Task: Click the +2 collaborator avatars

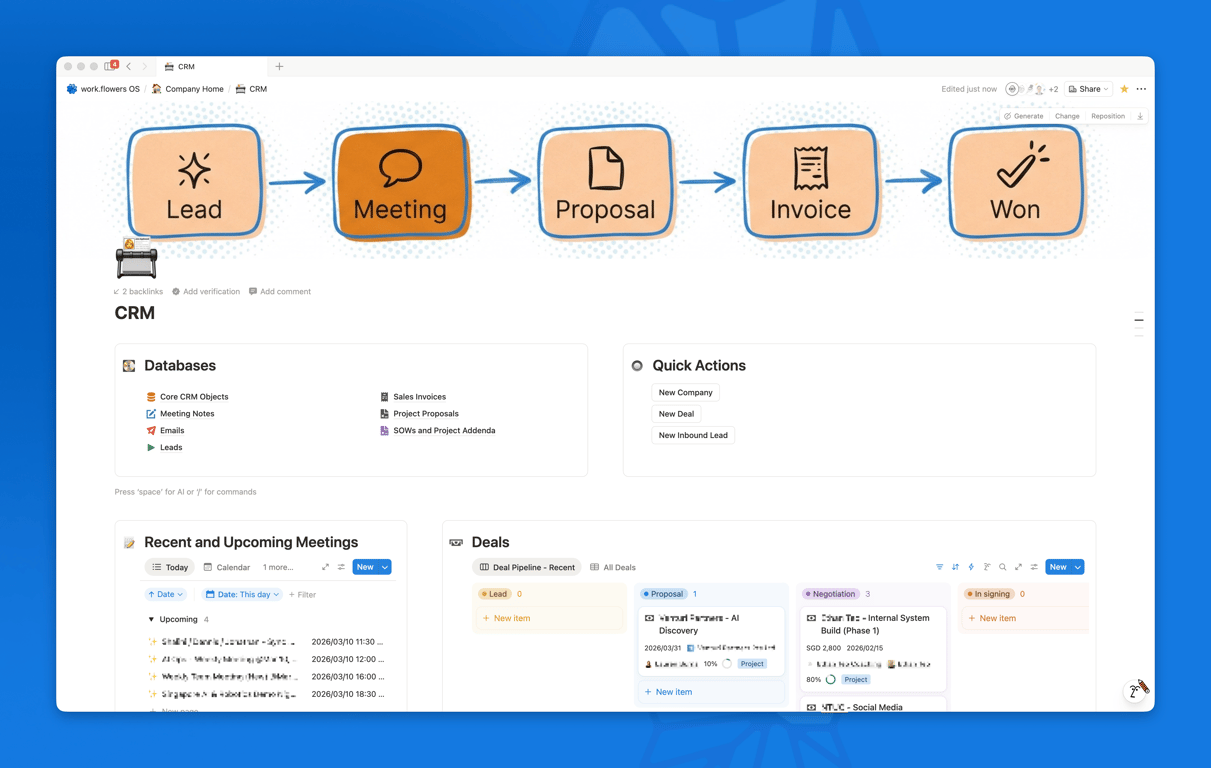Action: point(1033,89)
